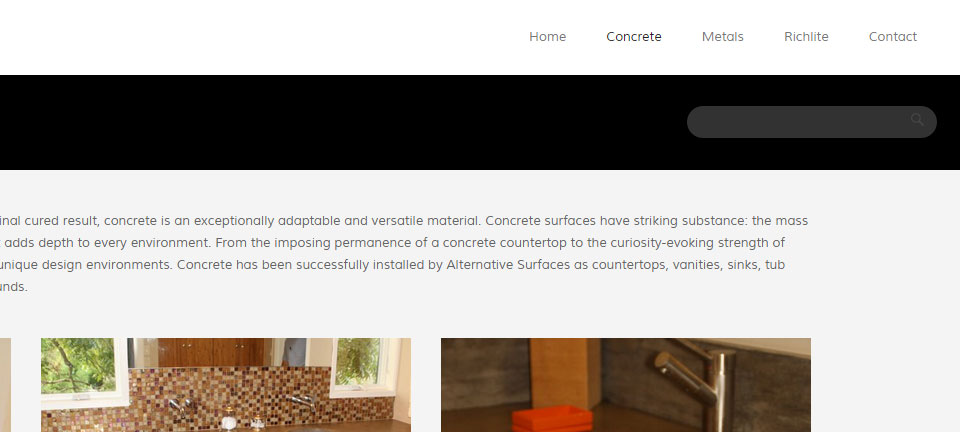Open the Richlite navigation link
The image size is (960, 432).
[x=806, y=37]
